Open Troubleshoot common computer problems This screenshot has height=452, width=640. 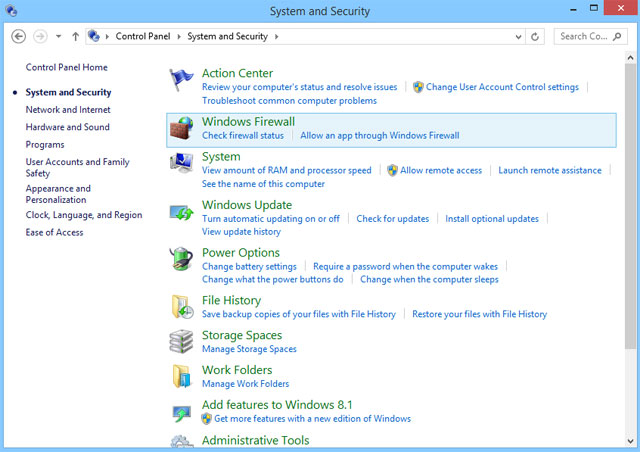click(289, 100)
